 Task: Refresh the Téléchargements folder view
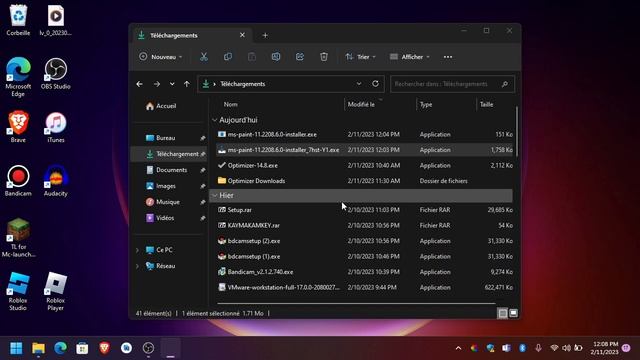click(x=376, y=84)
